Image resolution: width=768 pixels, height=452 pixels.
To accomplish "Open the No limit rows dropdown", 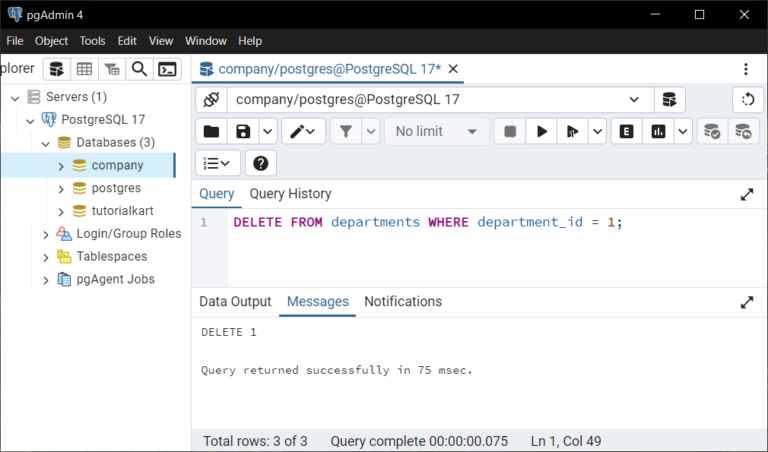I will click(436, 131).
